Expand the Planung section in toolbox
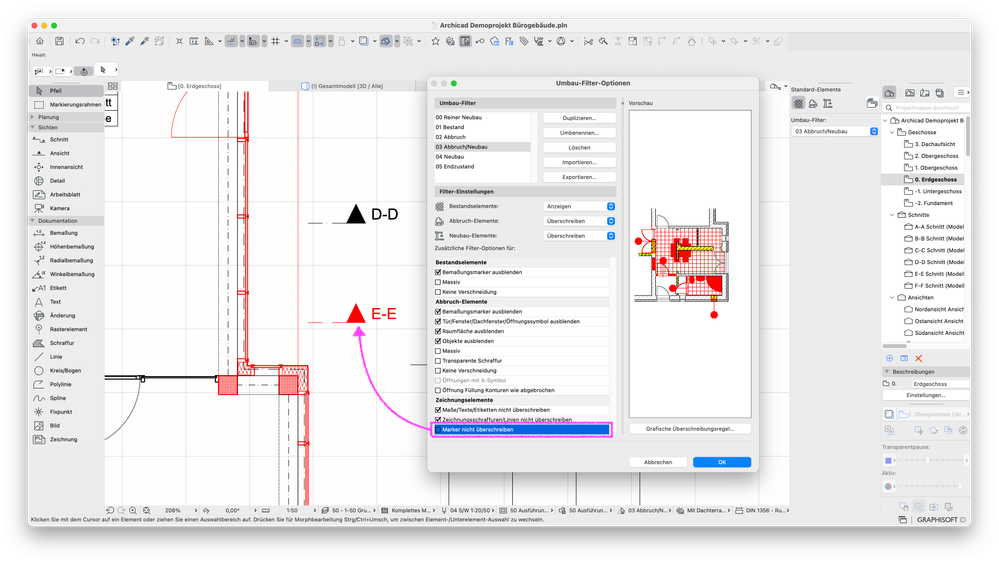Screen dimensions: 999x563 (x=33, y=117)
